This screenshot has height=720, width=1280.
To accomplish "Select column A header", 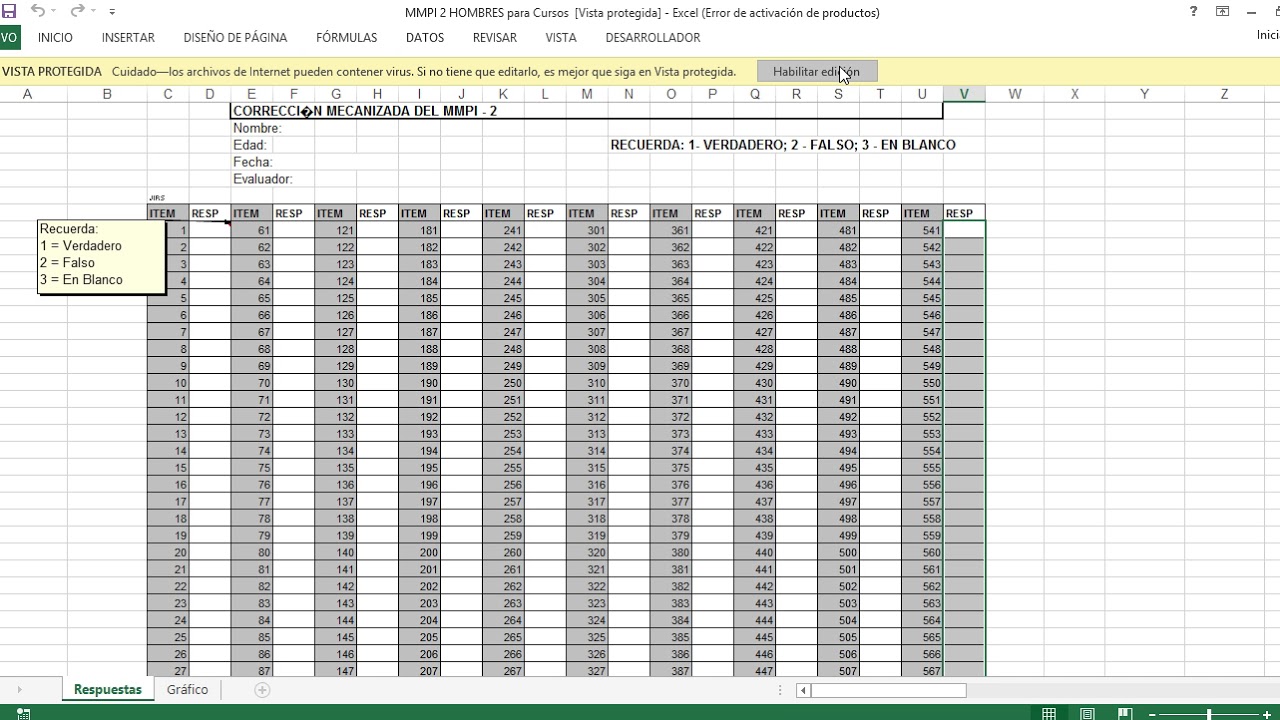I will tap(27, 94).
